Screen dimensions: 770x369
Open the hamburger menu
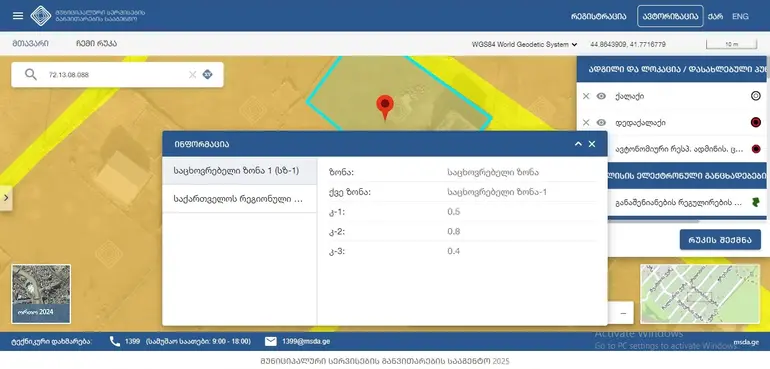click(18, 16)
